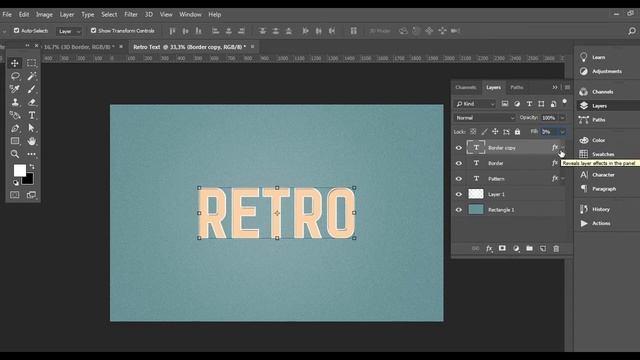The width and height of the screenshot is (640, 360).
Task: Select the Pen tool
Action: coord(15,128)
